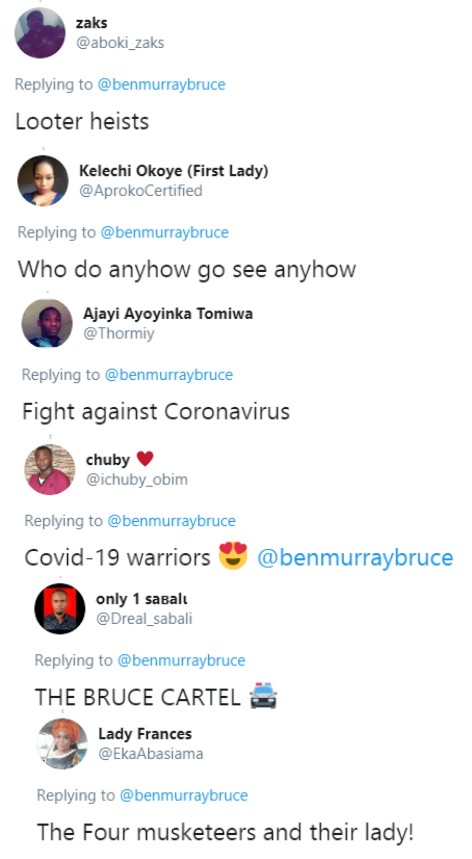Click the @ichuby_obim handle
472x859 pixels.
137,479
